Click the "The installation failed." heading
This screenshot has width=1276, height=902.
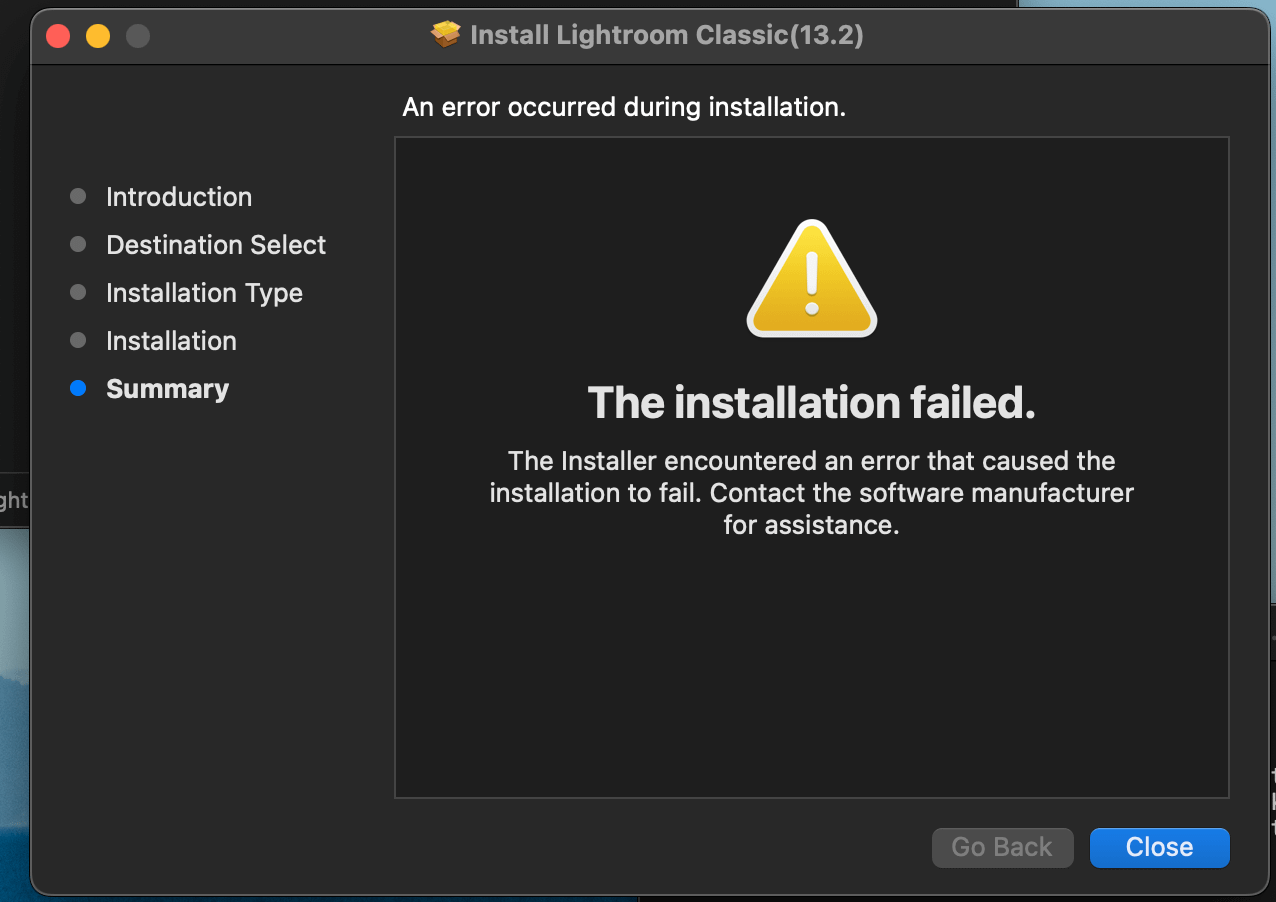pyautogui.click(x=811, y=403)
